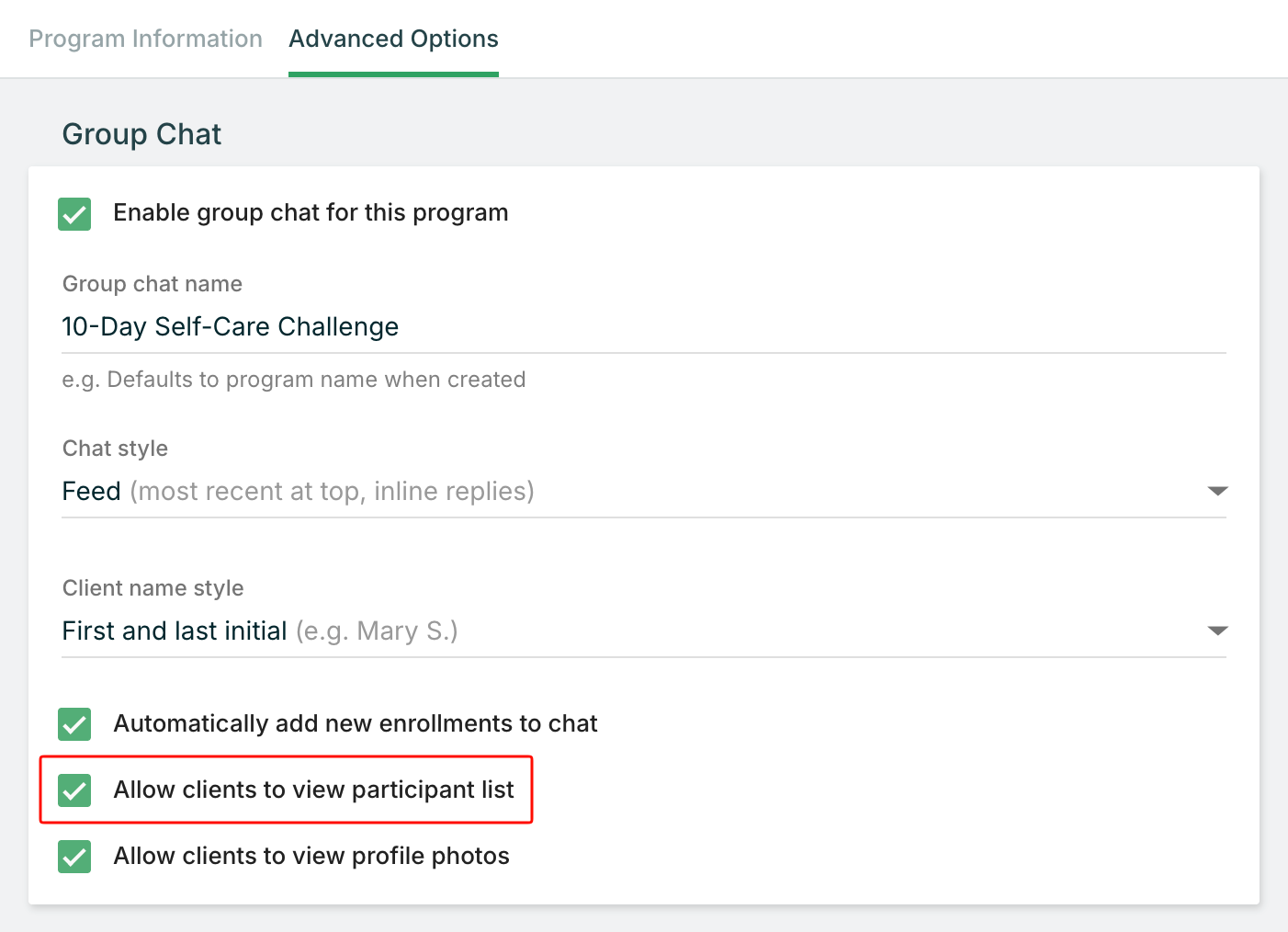Click the 'Client name style' field label

point(153,588)
